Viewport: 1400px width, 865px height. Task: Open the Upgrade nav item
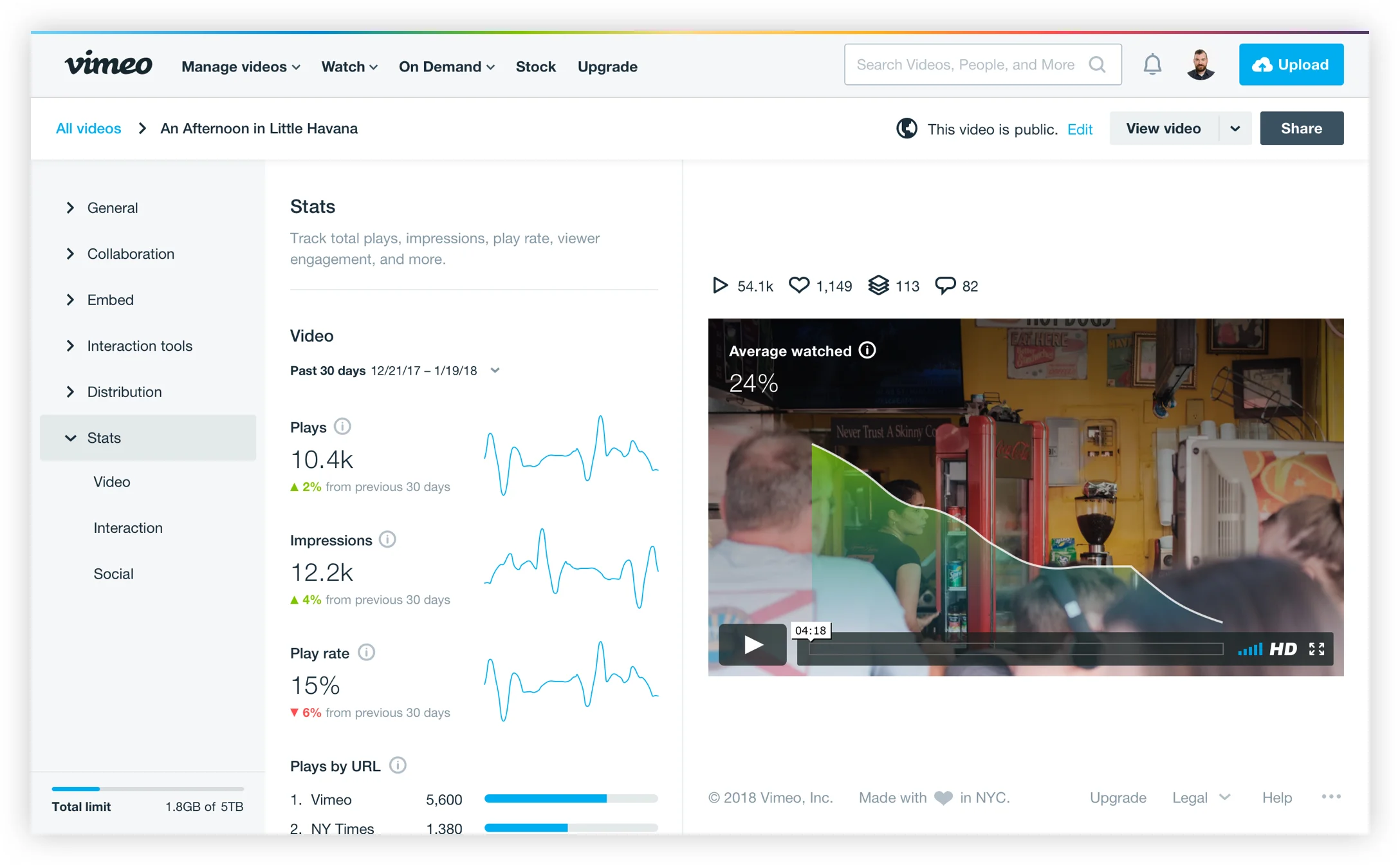(x=607, y=67)
